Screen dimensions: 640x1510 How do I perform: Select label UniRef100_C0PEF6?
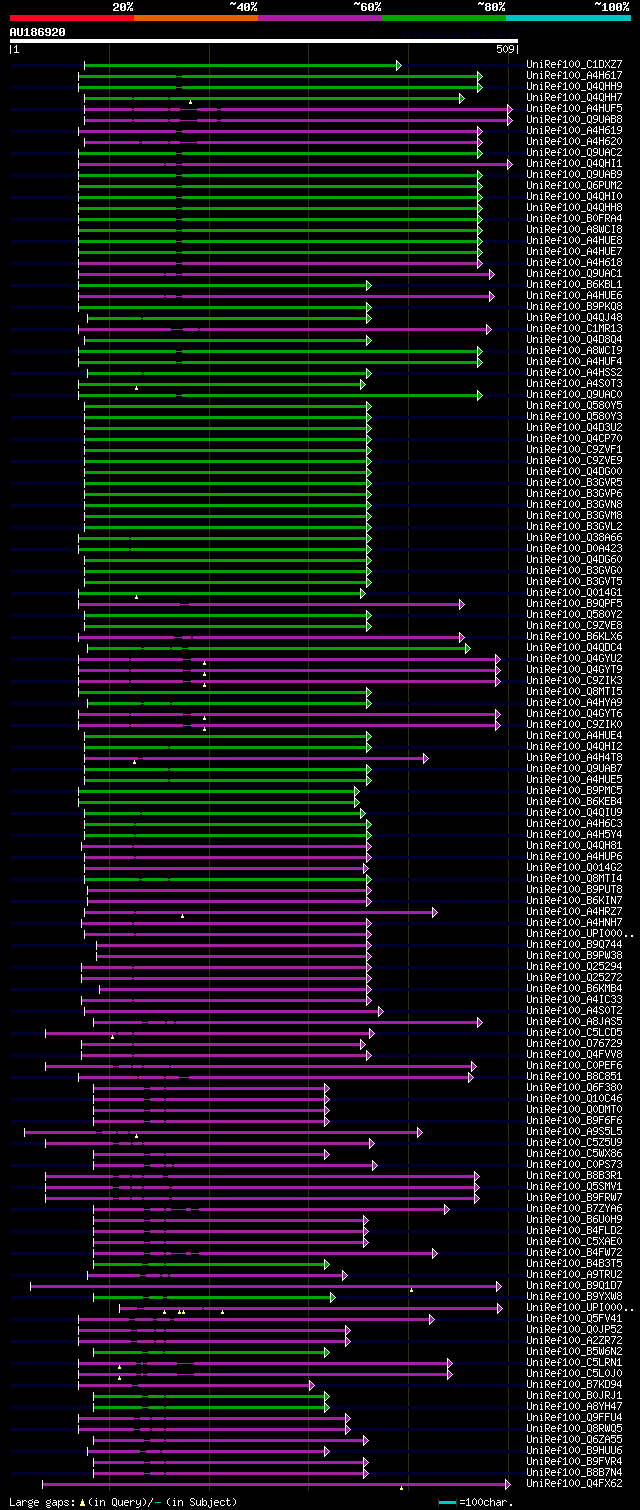tap(574, 1066)
